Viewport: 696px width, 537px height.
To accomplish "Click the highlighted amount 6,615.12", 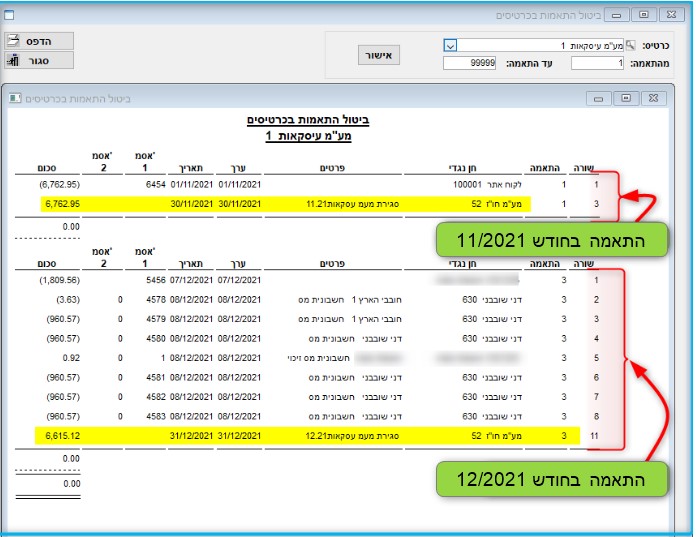I will (x=63, y=436).
